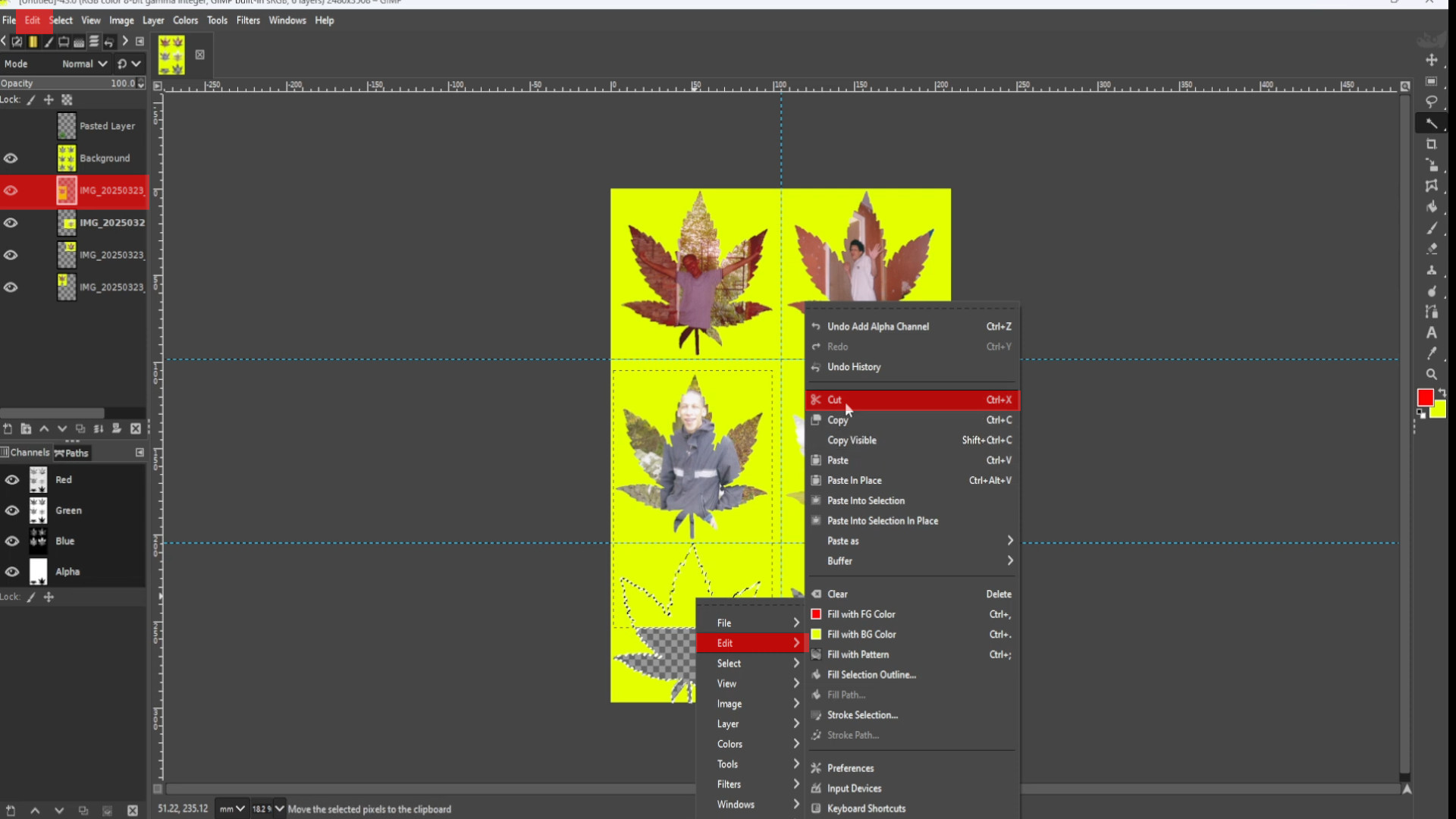
Task: Expand Layer submenu in context menu
Action: (751, 724)
